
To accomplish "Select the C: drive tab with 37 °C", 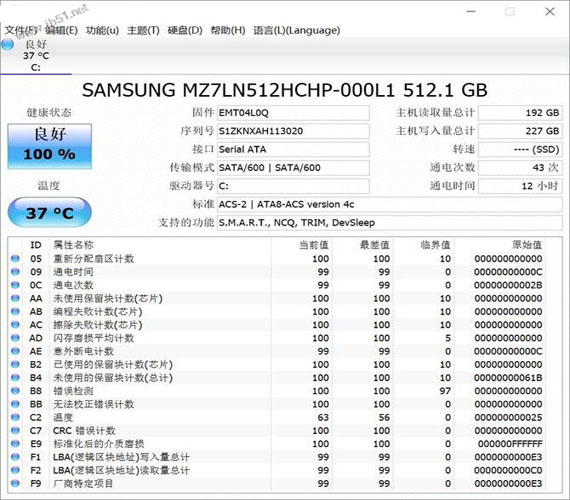I will pyautogui.click(x=36, y=56).
